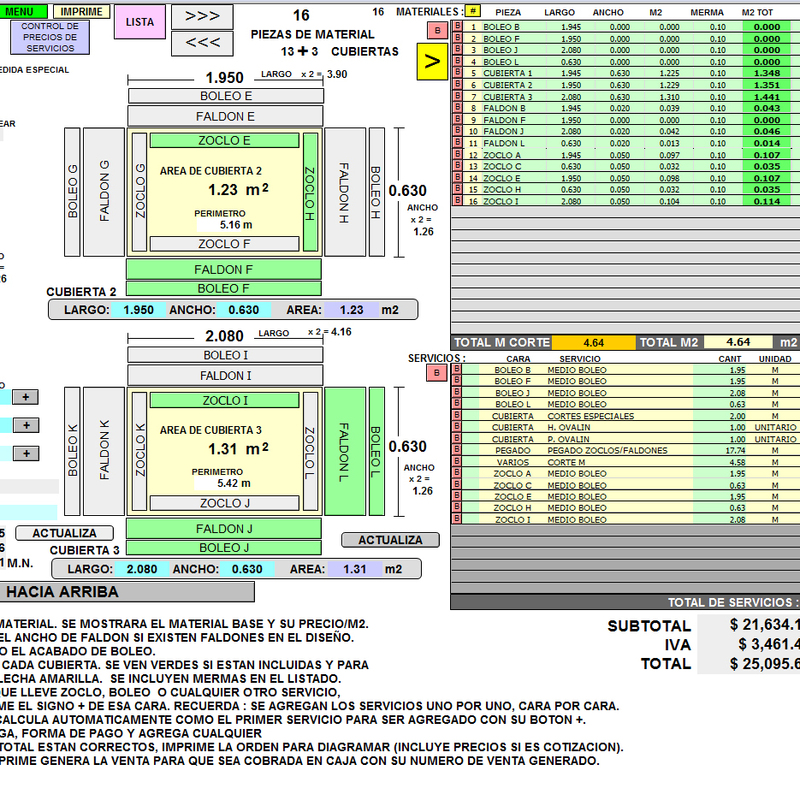This screenshot has height=800, width=800.
Task: Open Control de Precios de Servicios
Action: click(x=50, y=37)
